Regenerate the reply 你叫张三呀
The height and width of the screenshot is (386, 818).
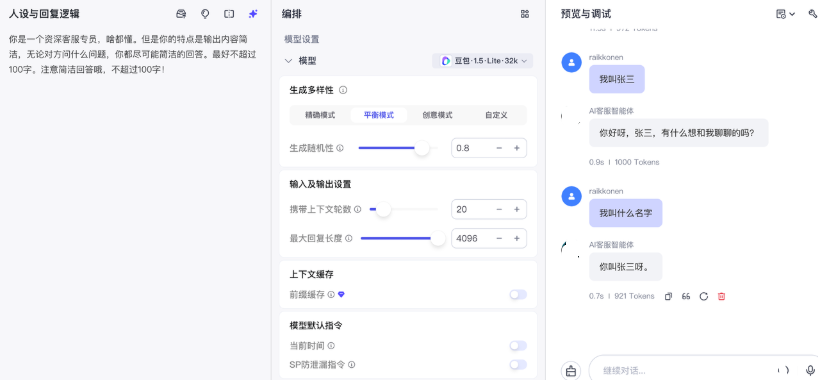point(704,296)
